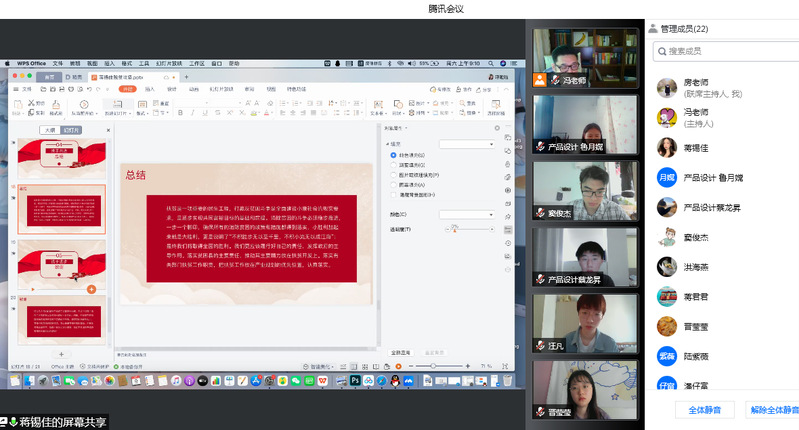Screen dimensions: 799x430
Task: Switch to the 大纲 outline tab
Action: 49,130
